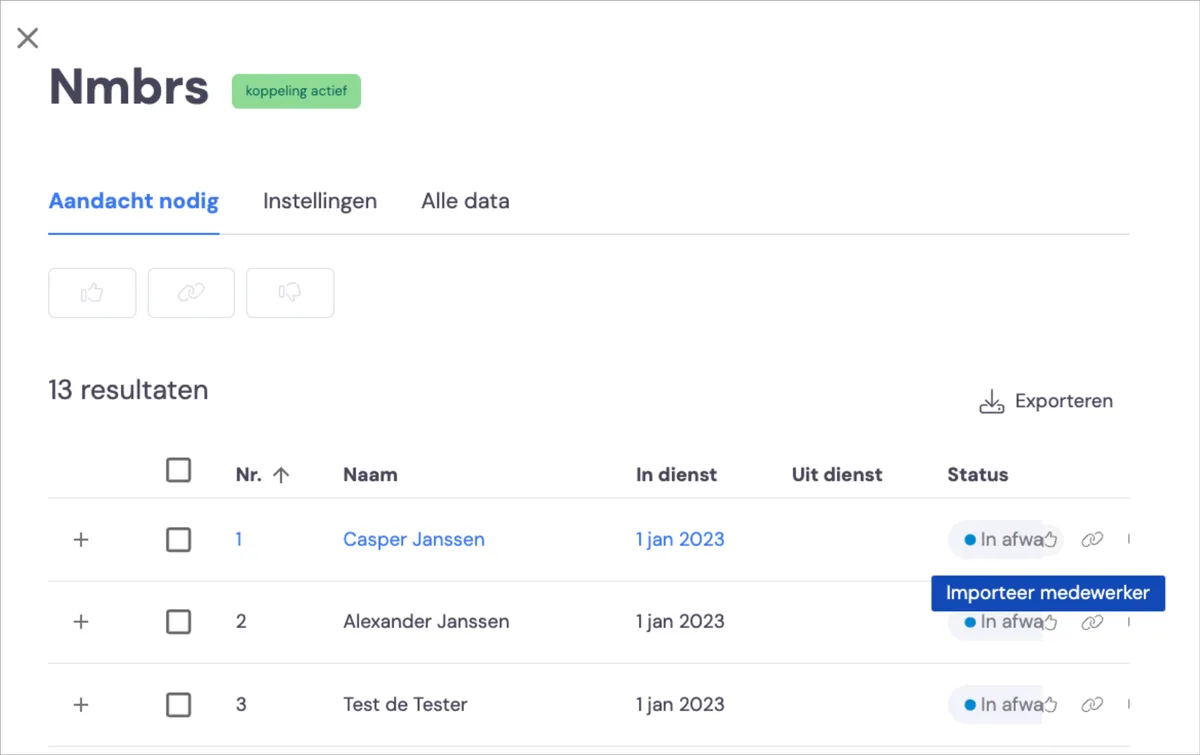Click the name Test de Tester

(x=405, y=705)
